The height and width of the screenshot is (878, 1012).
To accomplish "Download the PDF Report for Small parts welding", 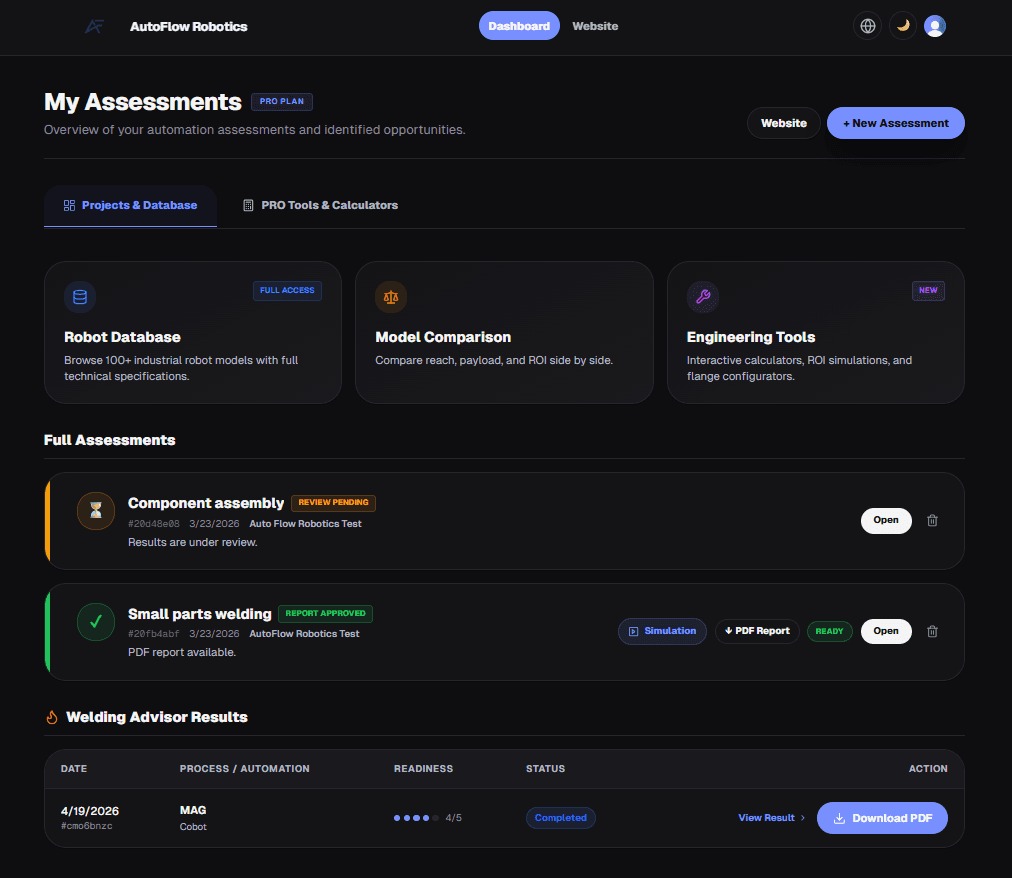I will 757,631.
